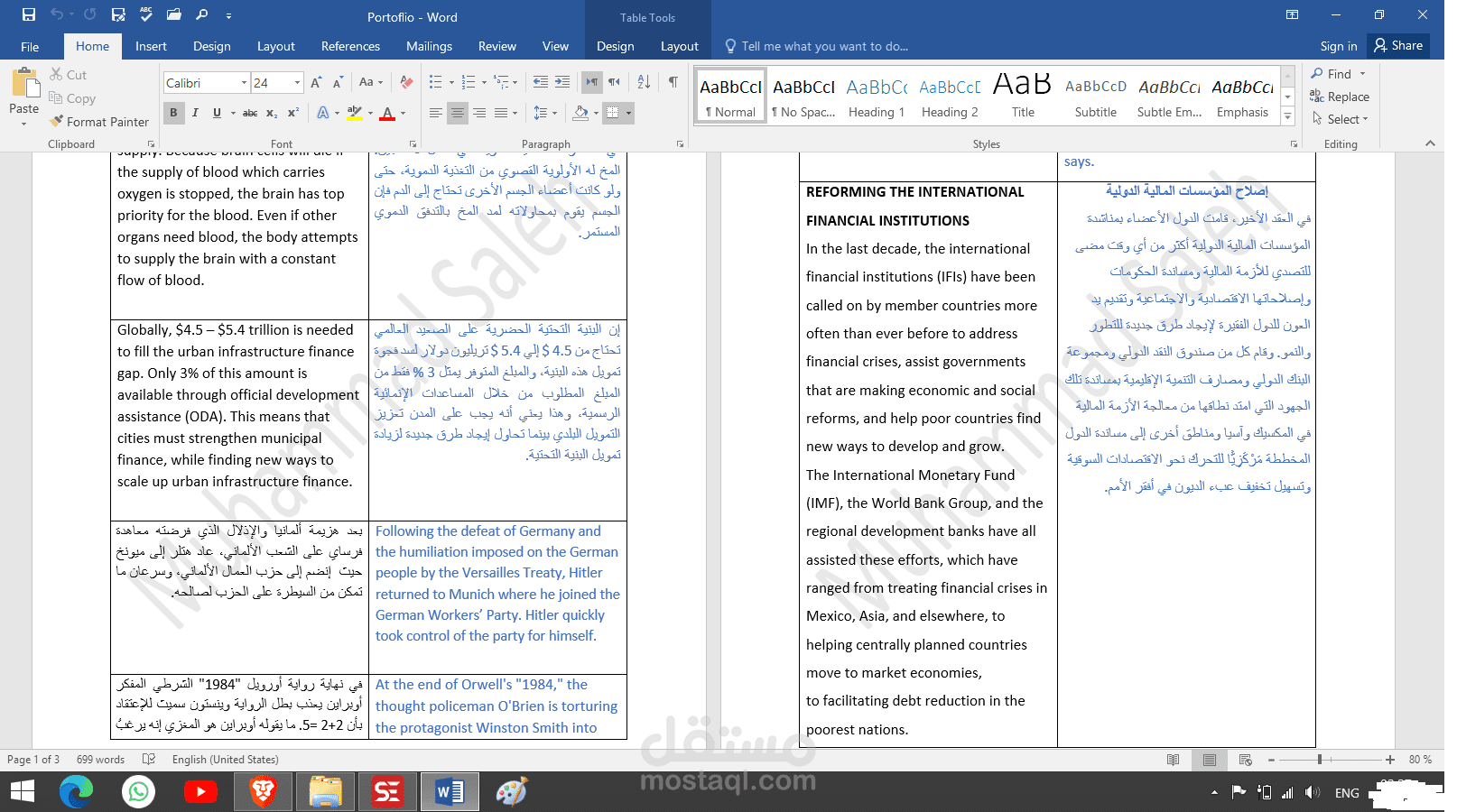Click Line and Paragraph Spacing icon
1457x812 pixels.
(540, 113)
